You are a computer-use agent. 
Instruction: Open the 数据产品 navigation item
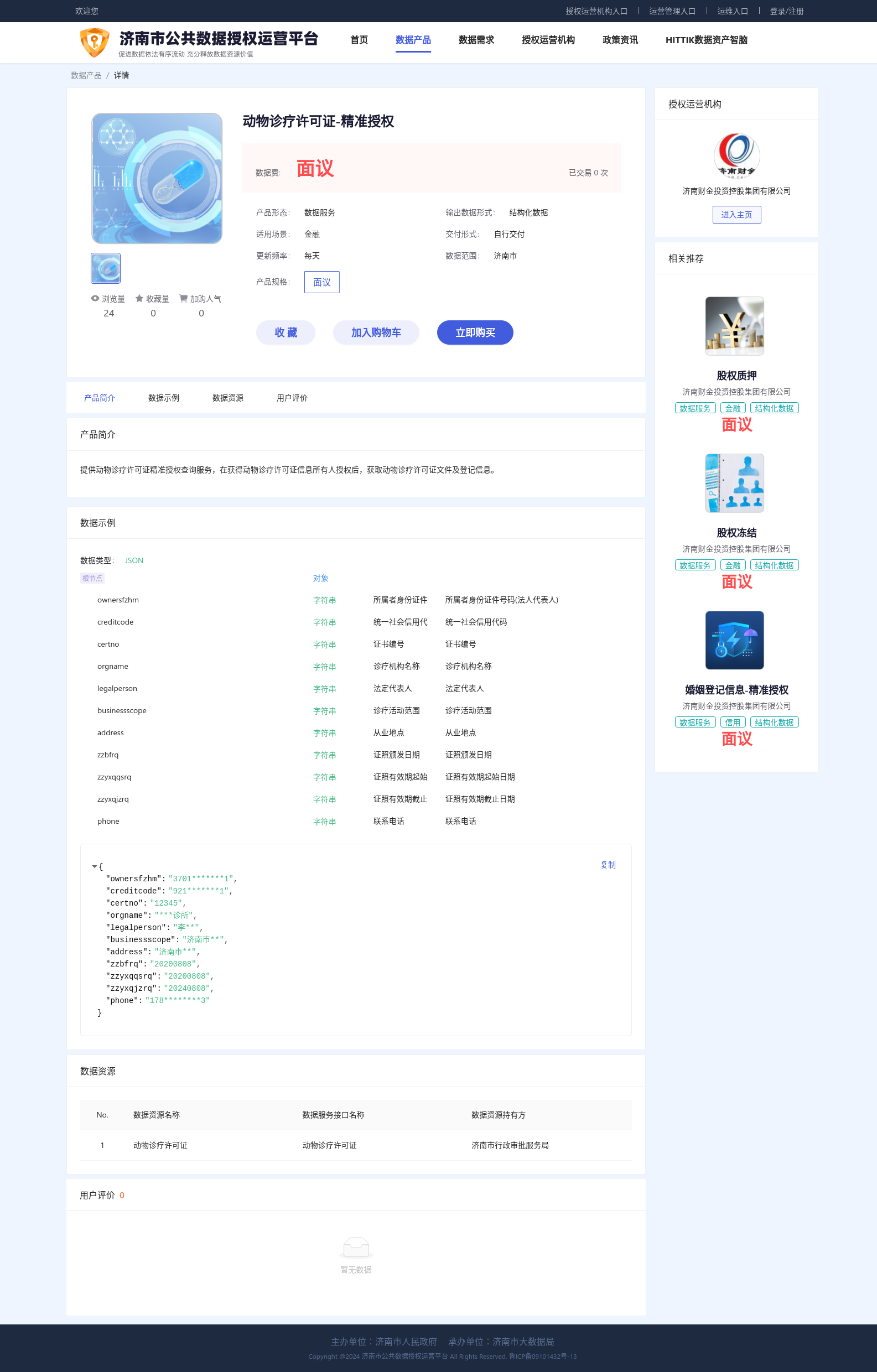[x=413, y=40]
